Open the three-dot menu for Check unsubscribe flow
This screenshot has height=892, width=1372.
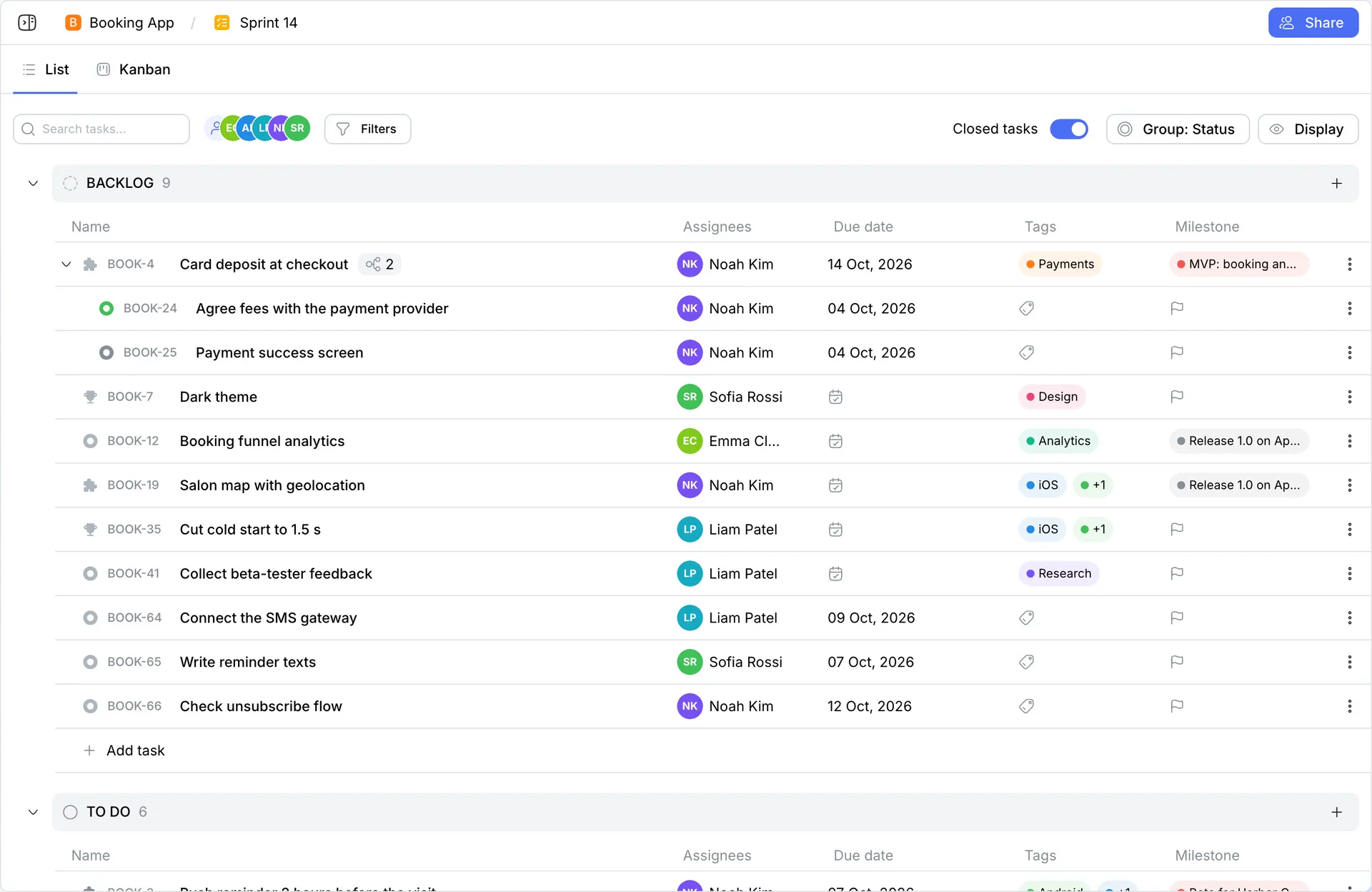click(x=1349, y=706)
